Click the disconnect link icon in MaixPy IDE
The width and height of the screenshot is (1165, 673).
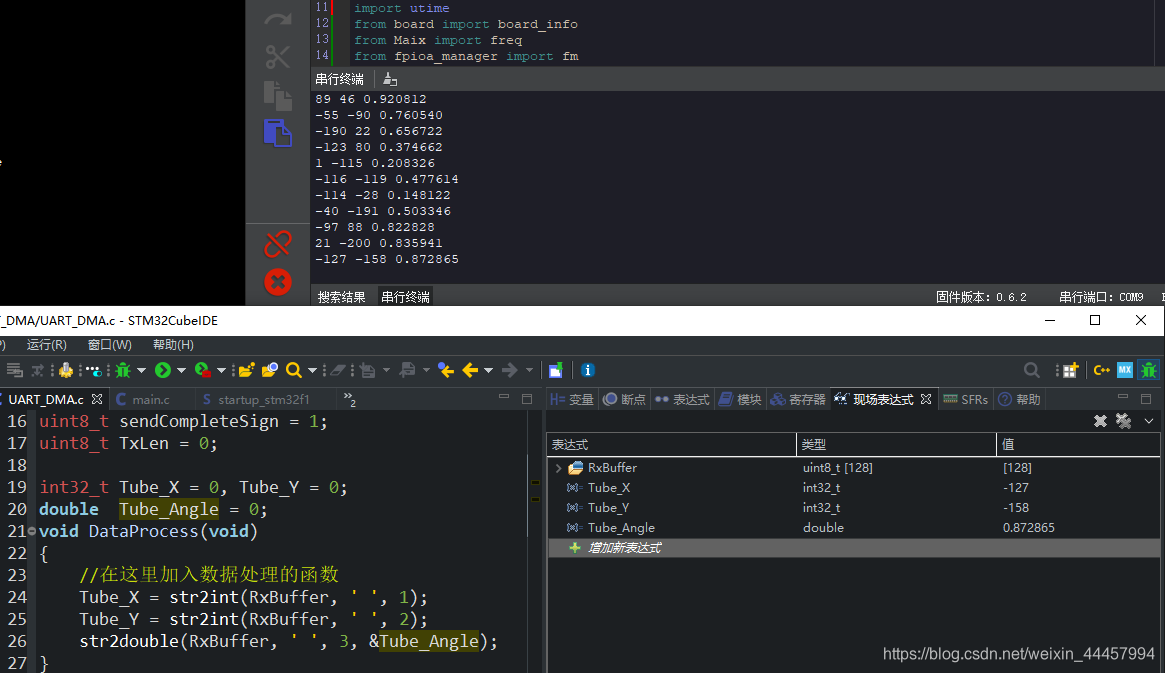tap(278, 244)
